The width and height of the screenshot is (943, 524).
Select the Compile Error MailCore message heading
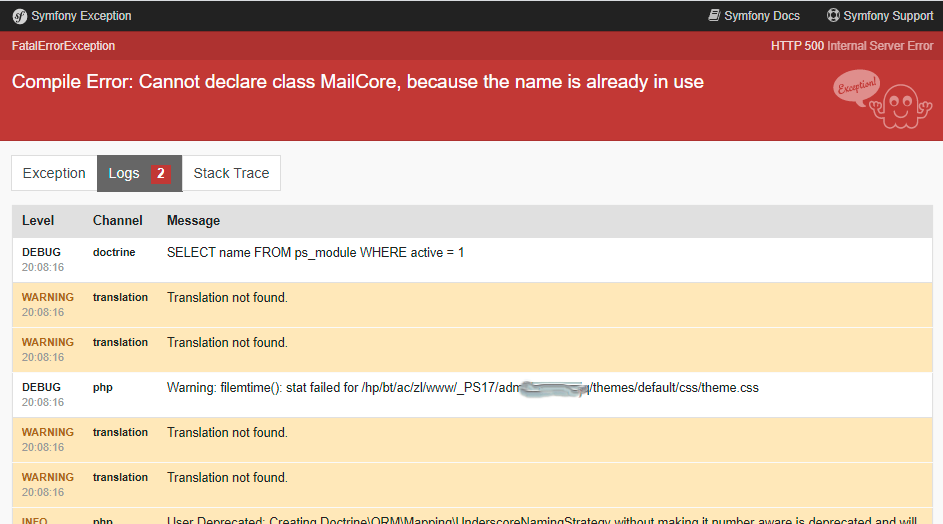coord(357,82)
